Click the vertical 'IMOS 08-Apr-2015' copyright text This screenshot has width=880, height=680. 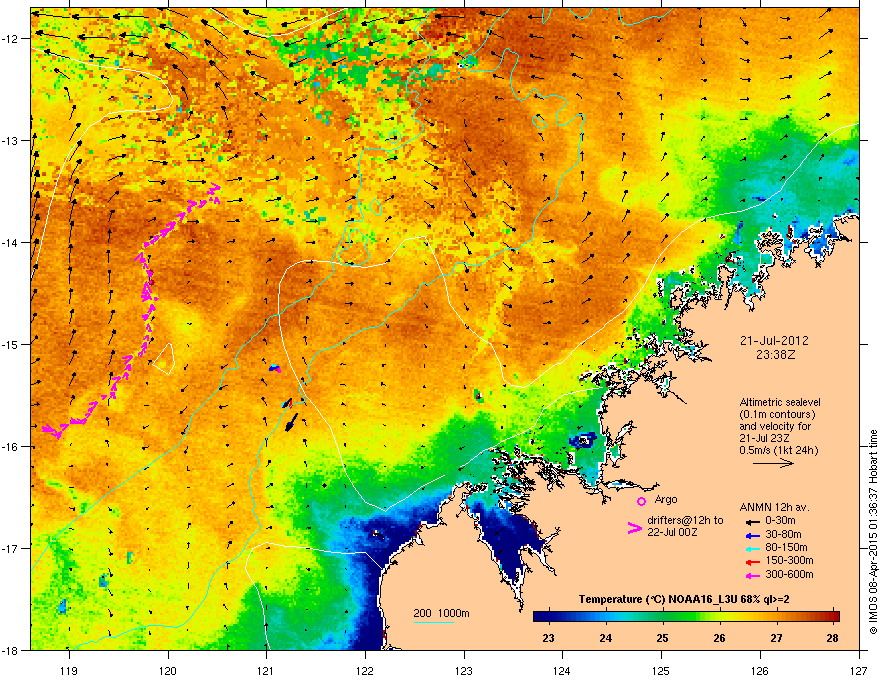(x=873, y=532)
